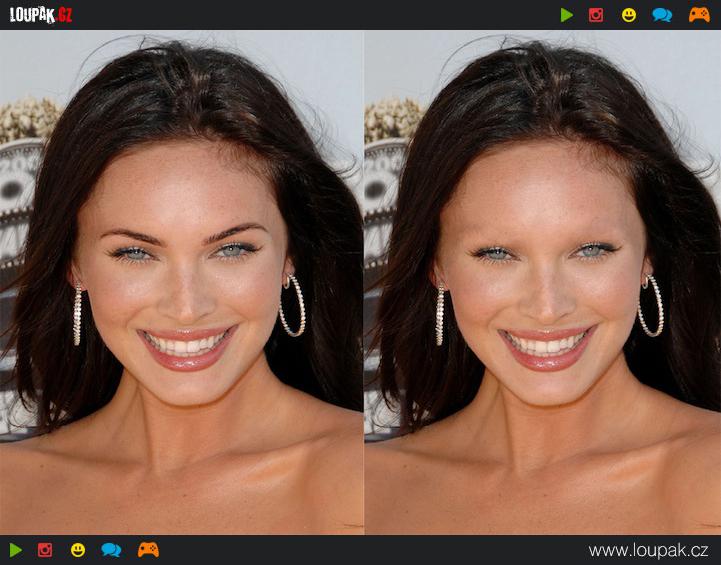Click the green play icon in top bar
Image resolution: width=721 pixels, height=565 pixels.
[x=567, y=15]
